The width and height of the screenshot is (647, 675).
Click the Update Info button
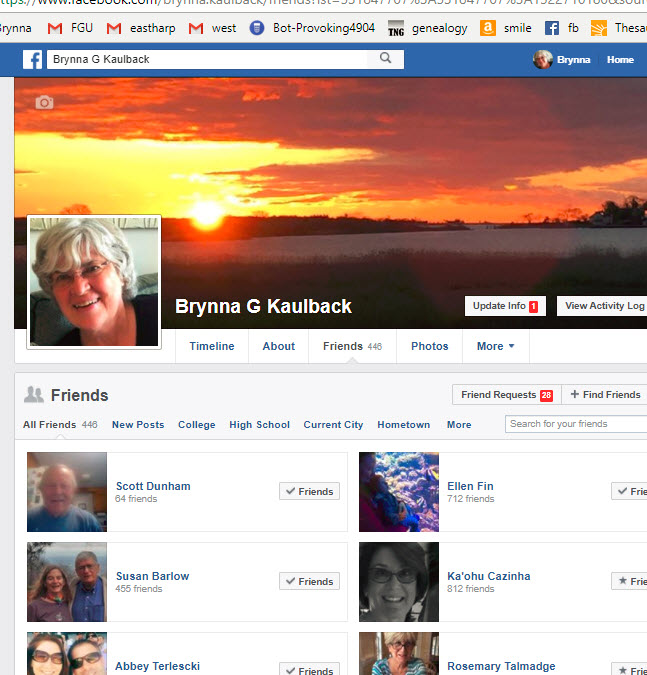coord(504,306)
